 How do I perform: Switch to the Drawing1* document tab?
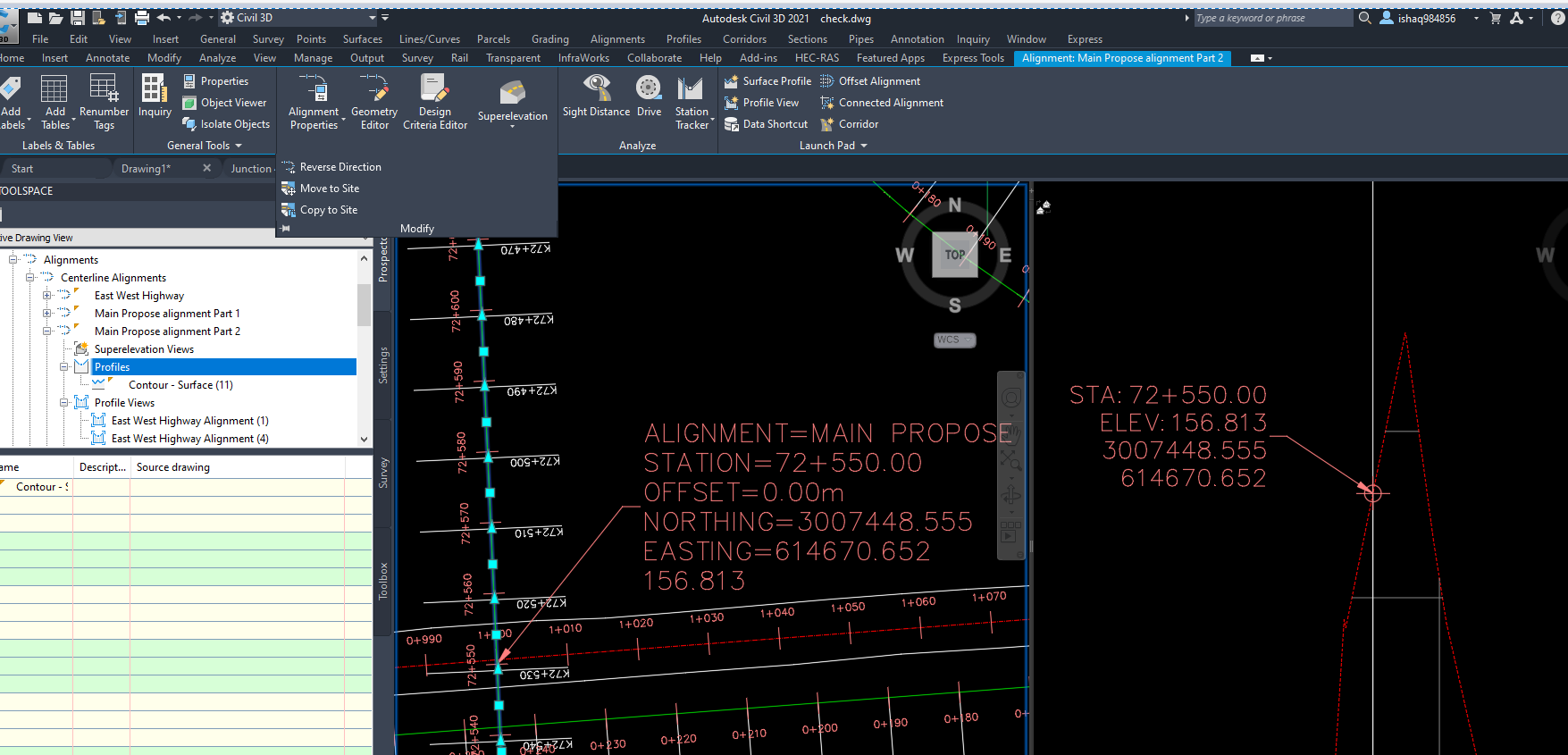click(146, 169)
